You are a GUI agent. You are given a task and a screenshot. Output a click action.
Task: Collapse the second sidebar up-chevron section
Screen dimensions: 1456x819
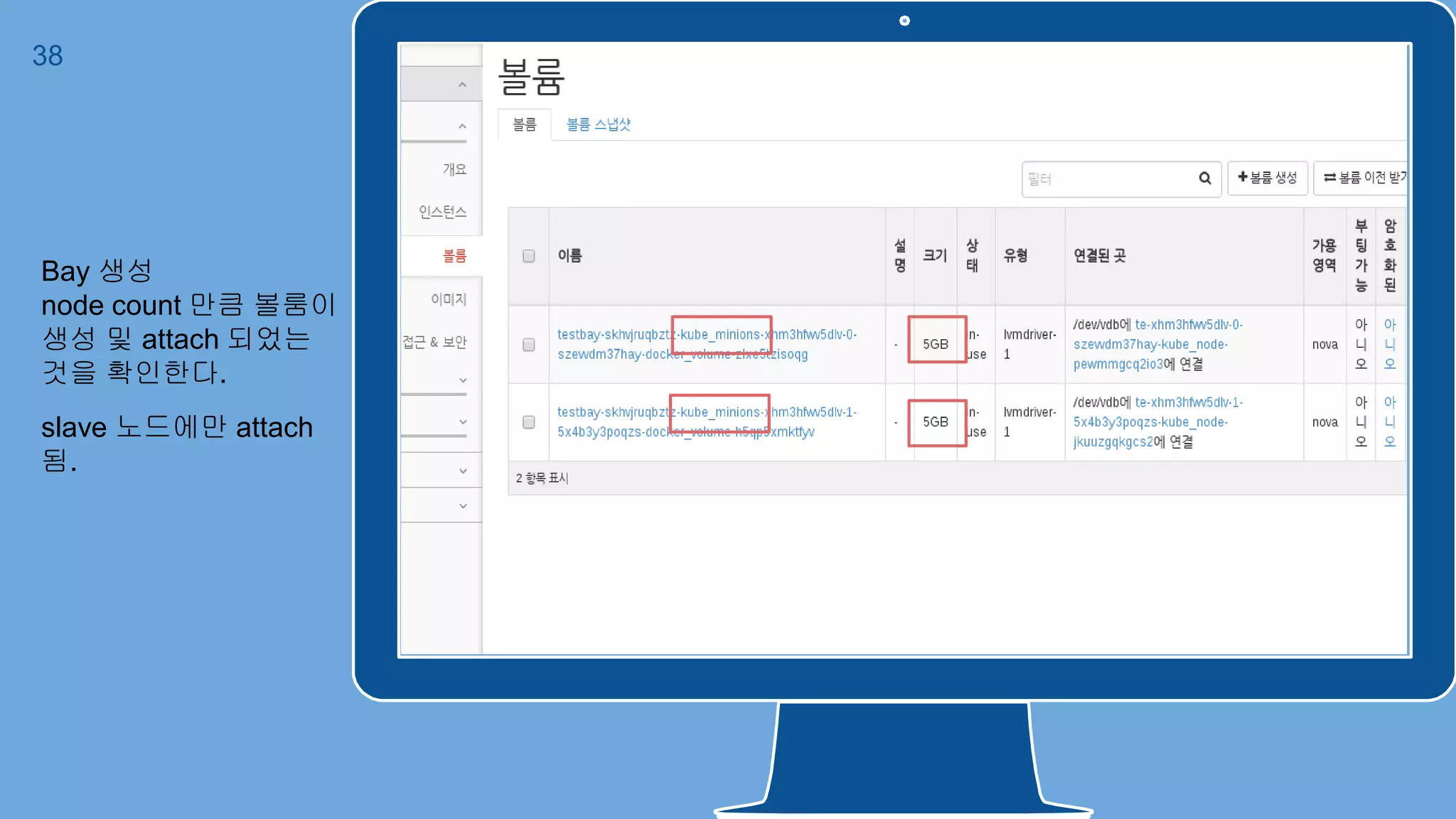462,127
